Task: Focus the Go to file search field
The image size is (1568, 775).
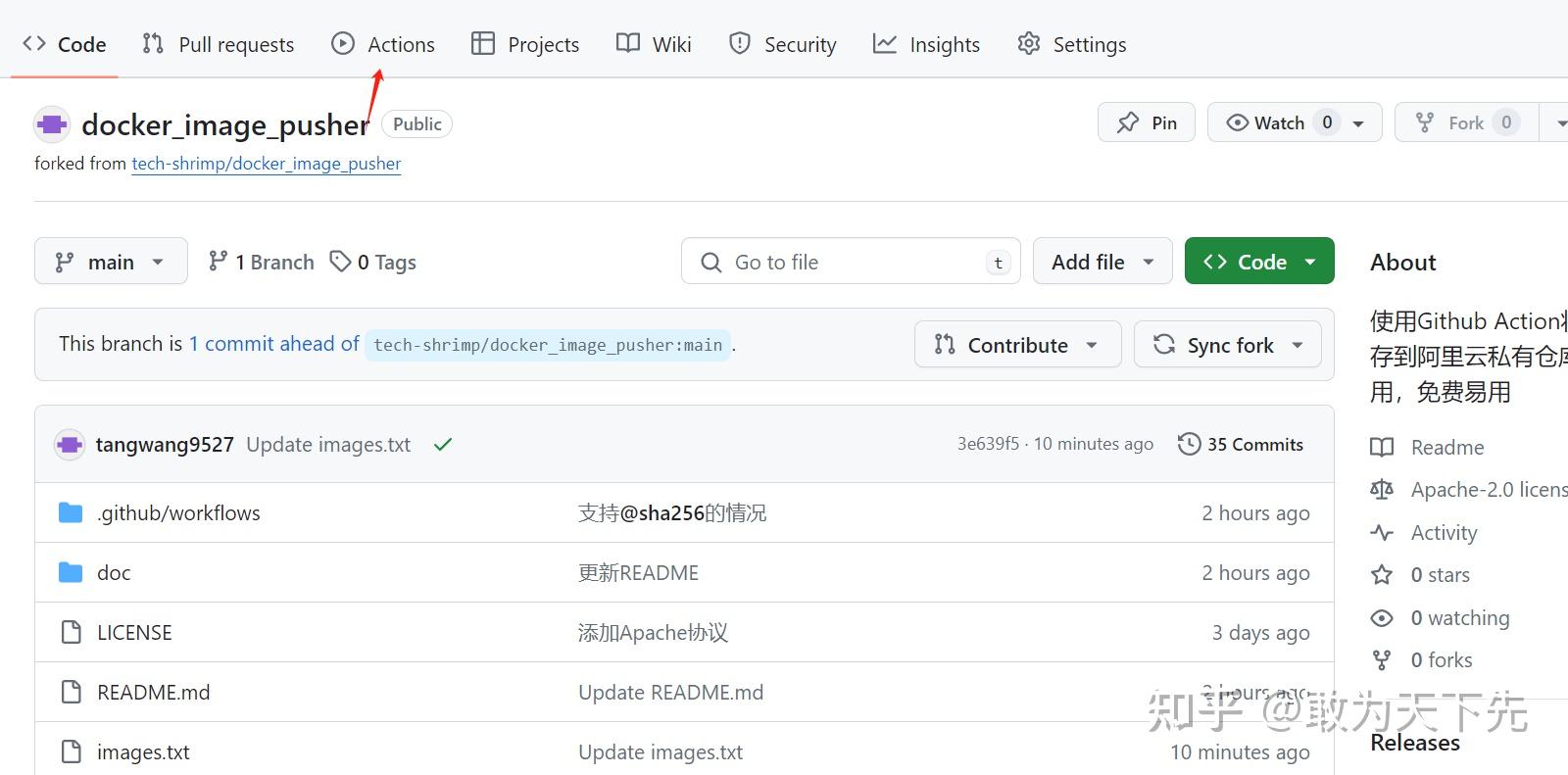Action: pyautogui.click(x=851, y=262)
